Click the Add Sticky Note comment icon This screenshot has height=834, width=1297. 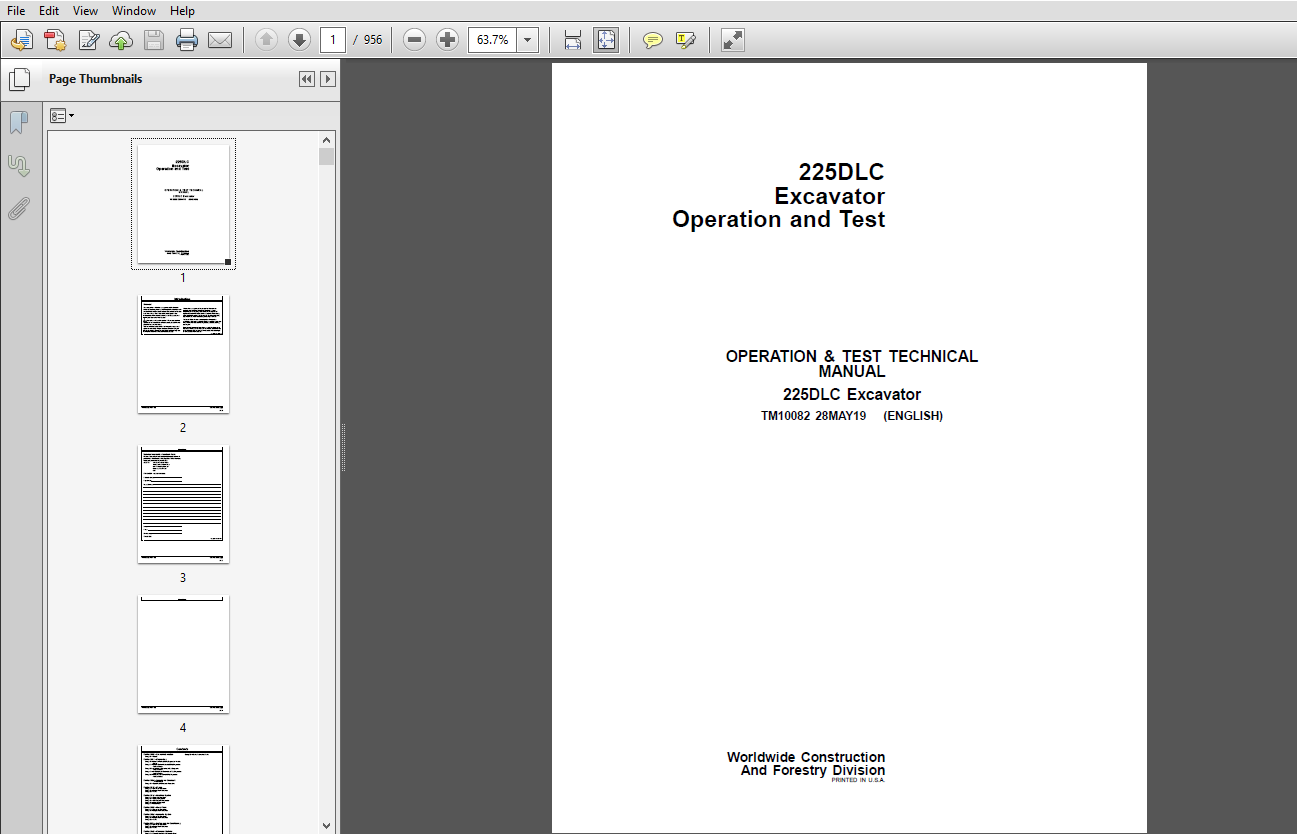(x=652, y=40)
